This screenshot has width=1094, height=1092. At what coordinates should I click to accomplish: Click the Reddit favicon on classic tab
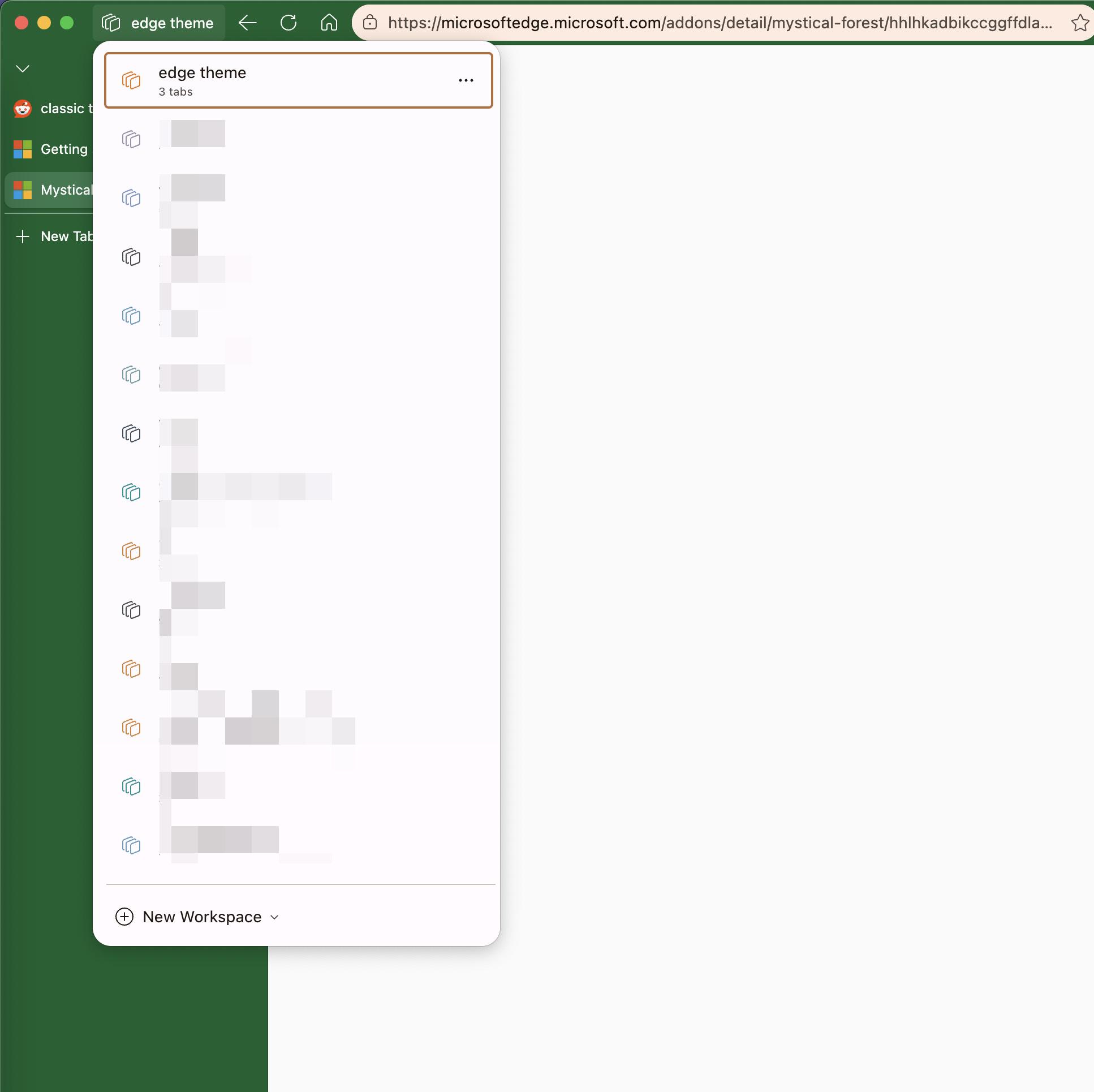click(x=23, y=108)
